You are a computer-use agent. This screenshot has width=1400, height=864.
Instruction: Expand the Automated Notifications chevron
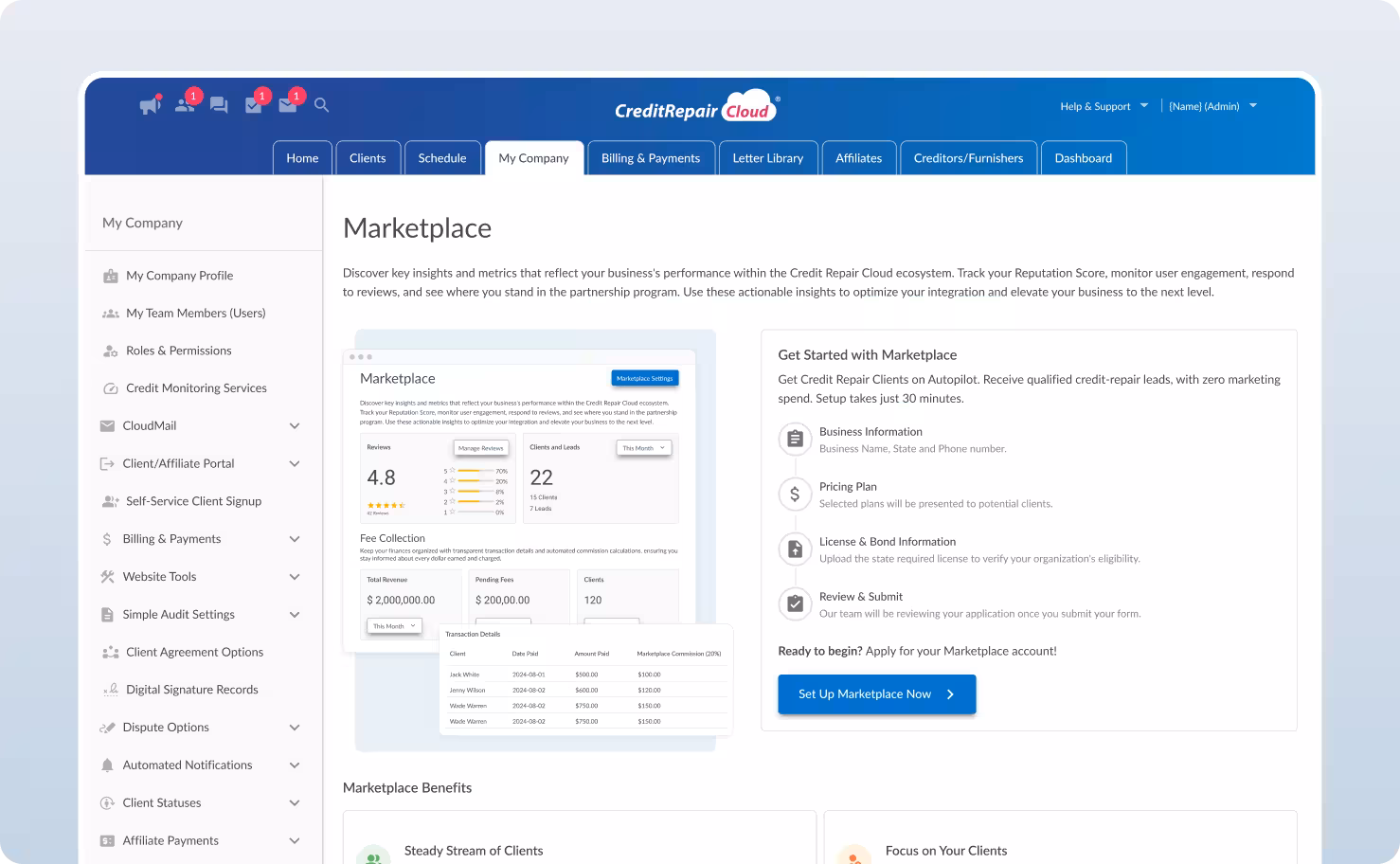pos(295,765)
